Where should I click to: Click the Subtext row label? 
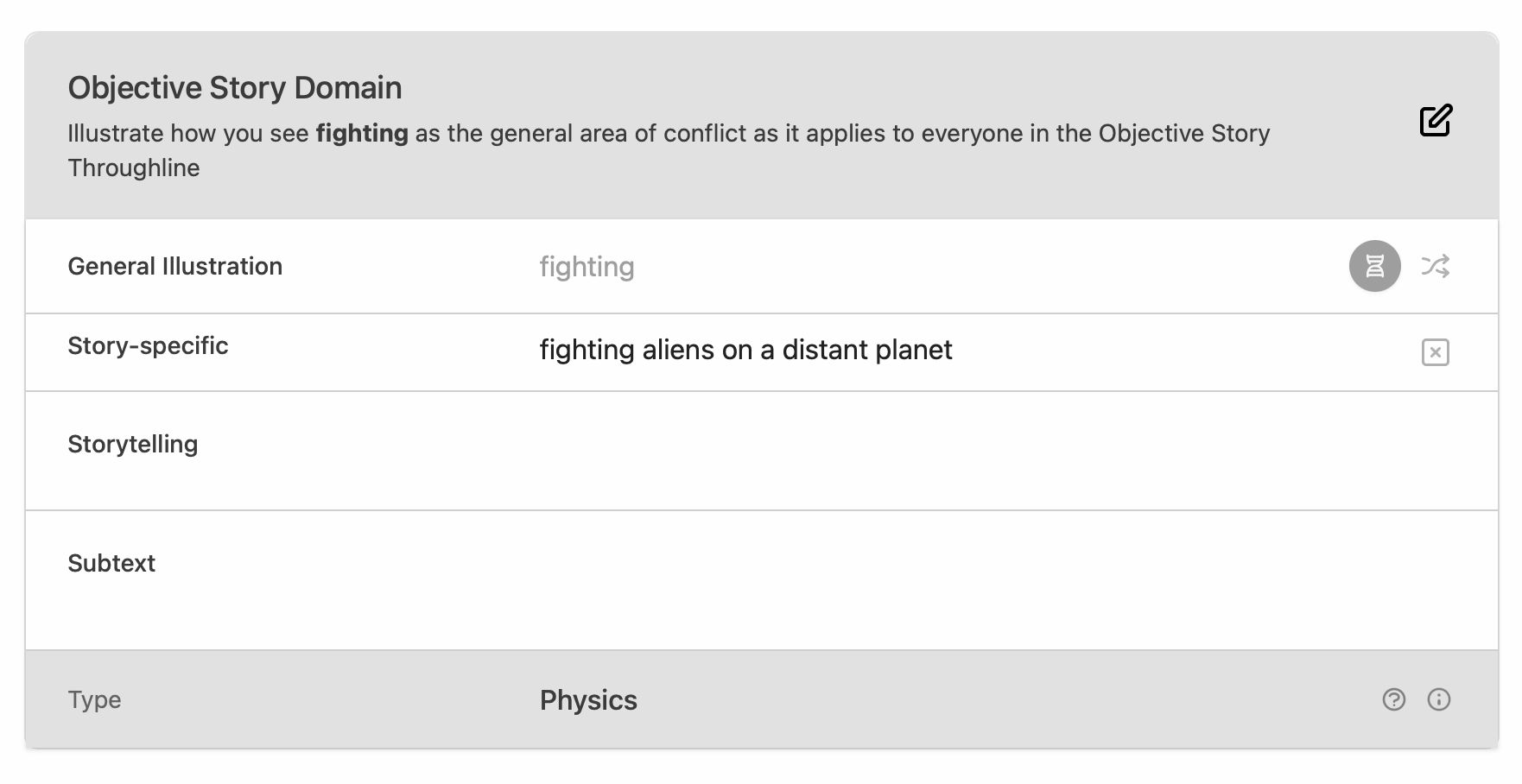(111, 563)
